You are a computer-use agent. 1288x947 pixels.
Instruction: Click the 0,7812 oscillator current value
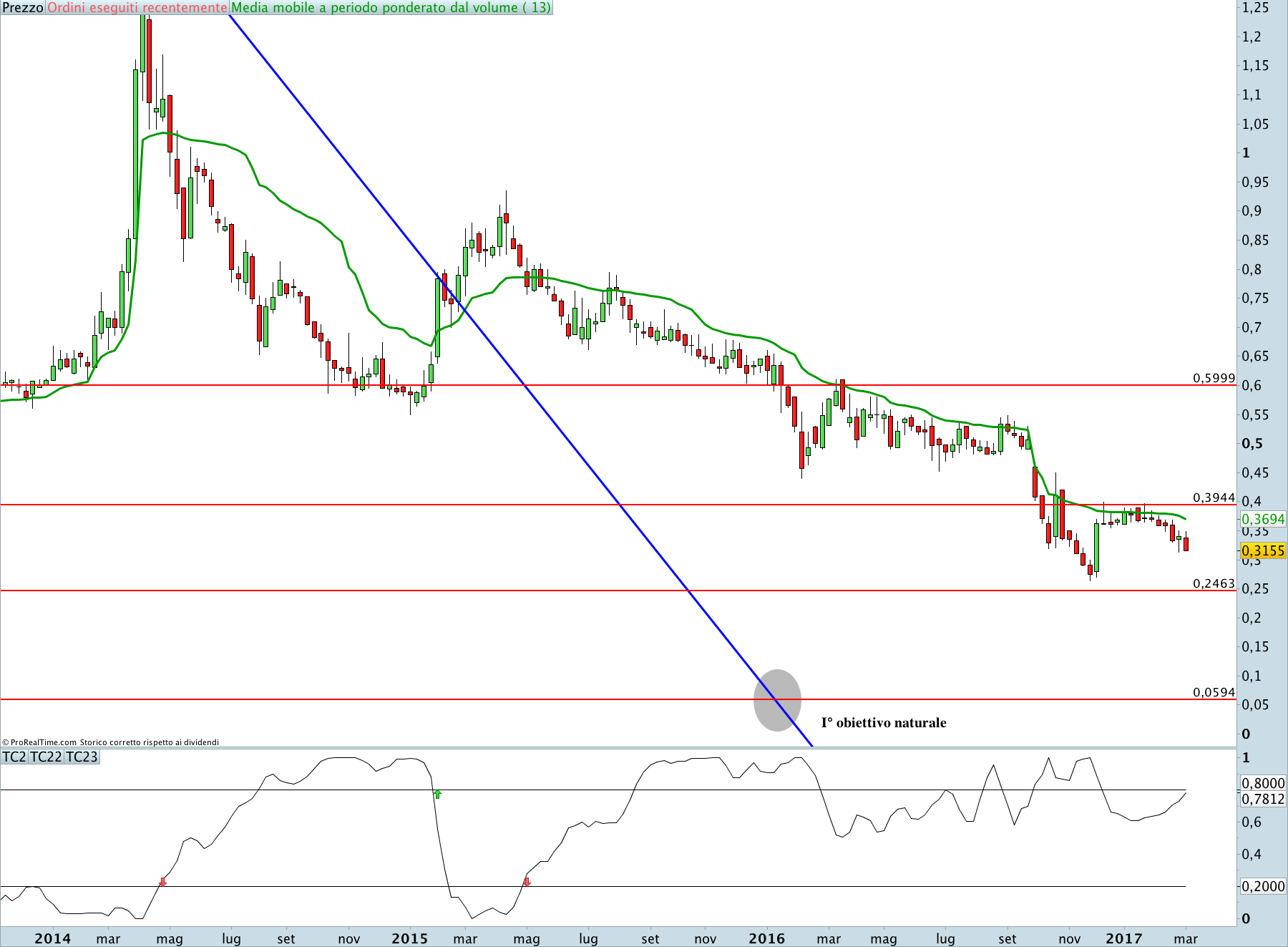(1263, 799)
